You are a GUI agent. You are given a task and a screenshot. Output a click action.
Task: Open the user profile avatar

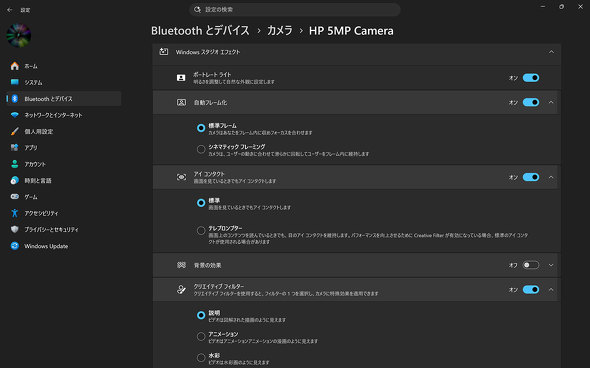click(x=18, y=35)
